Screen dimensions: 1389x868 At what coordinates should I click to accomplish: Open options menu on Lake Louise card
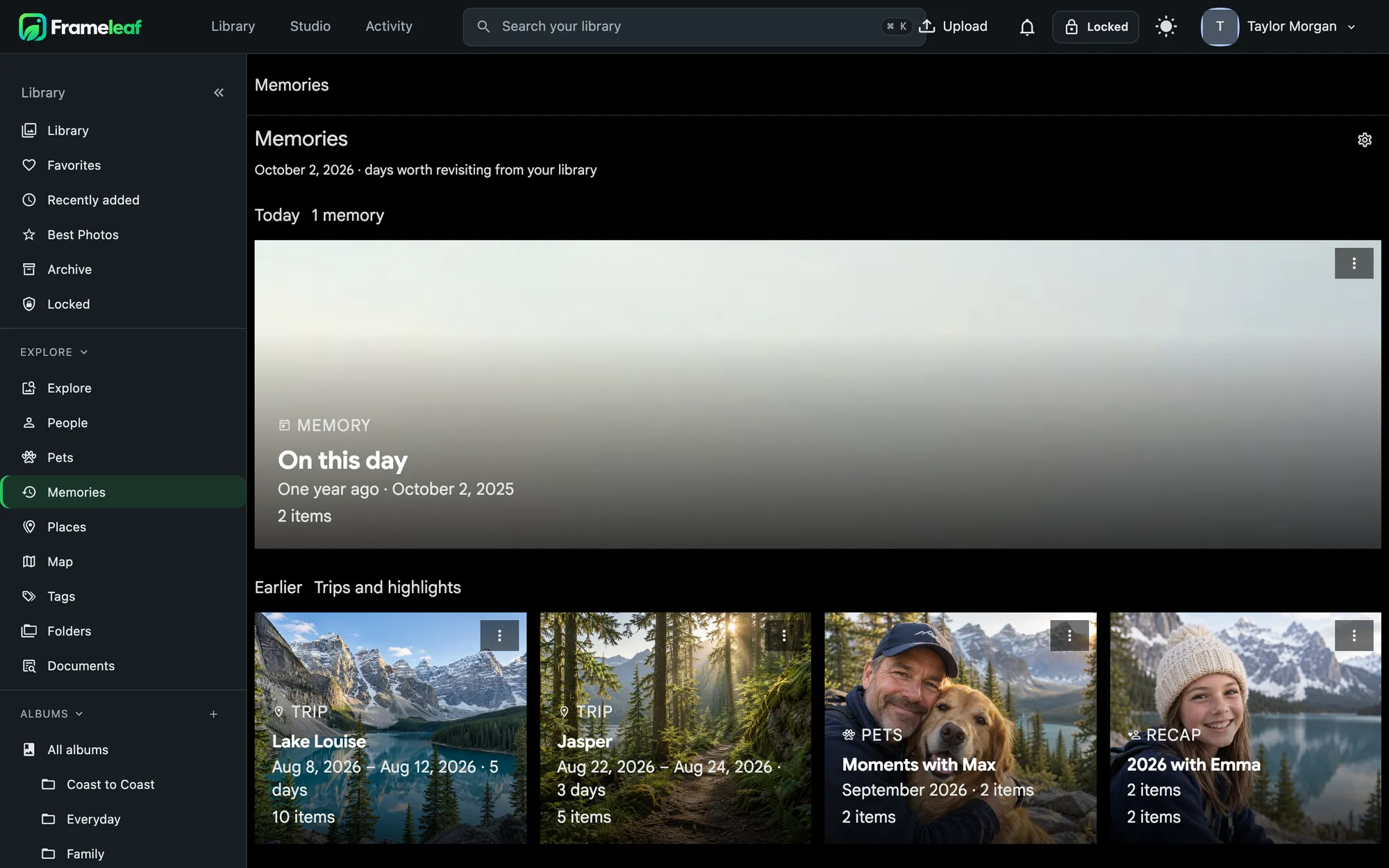coord(499,635)
